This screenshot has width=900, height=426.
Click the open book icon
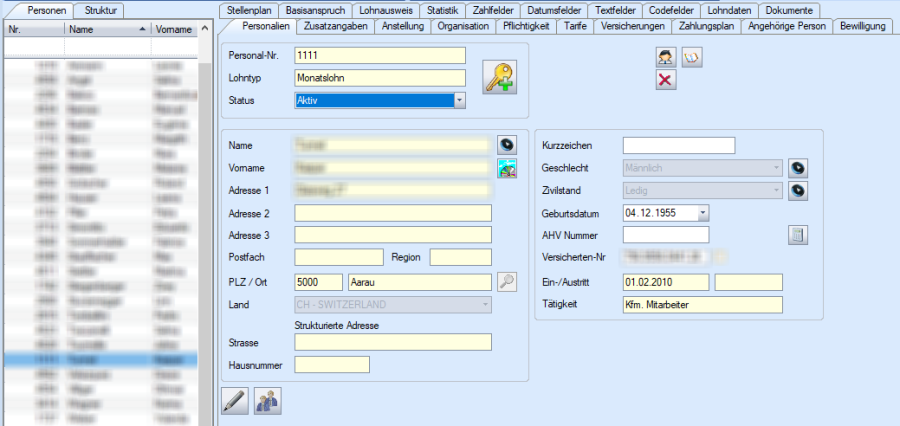click(692, 58)
